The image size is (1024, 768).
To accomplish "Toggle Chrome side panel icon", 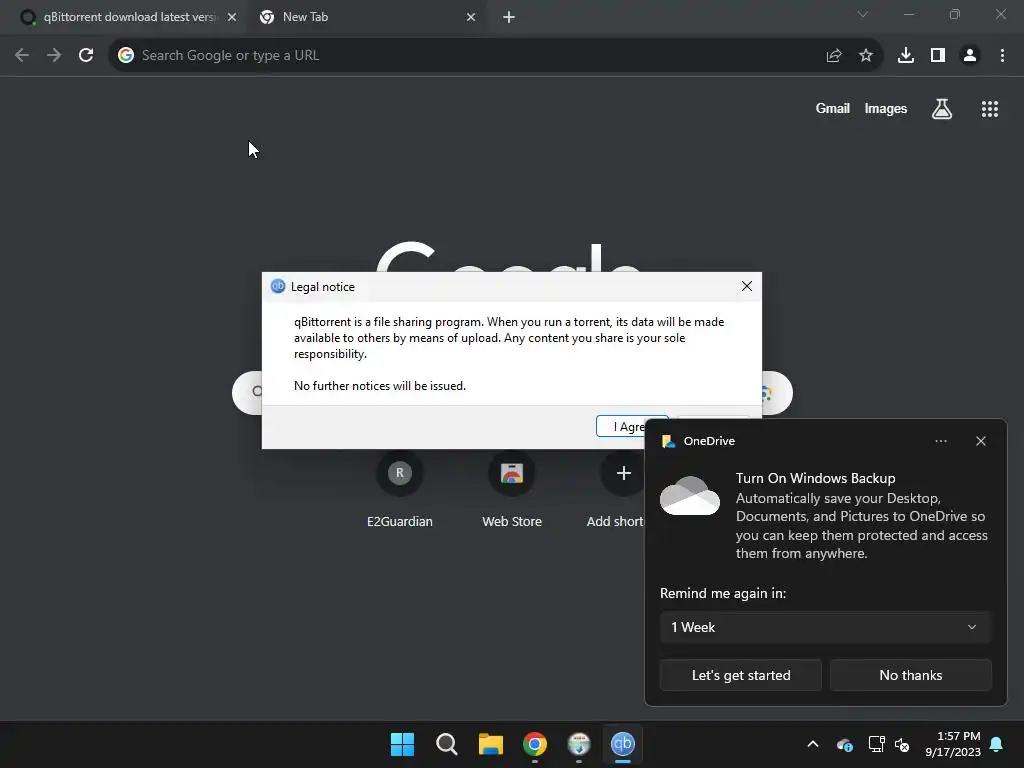I will (938, 56).
